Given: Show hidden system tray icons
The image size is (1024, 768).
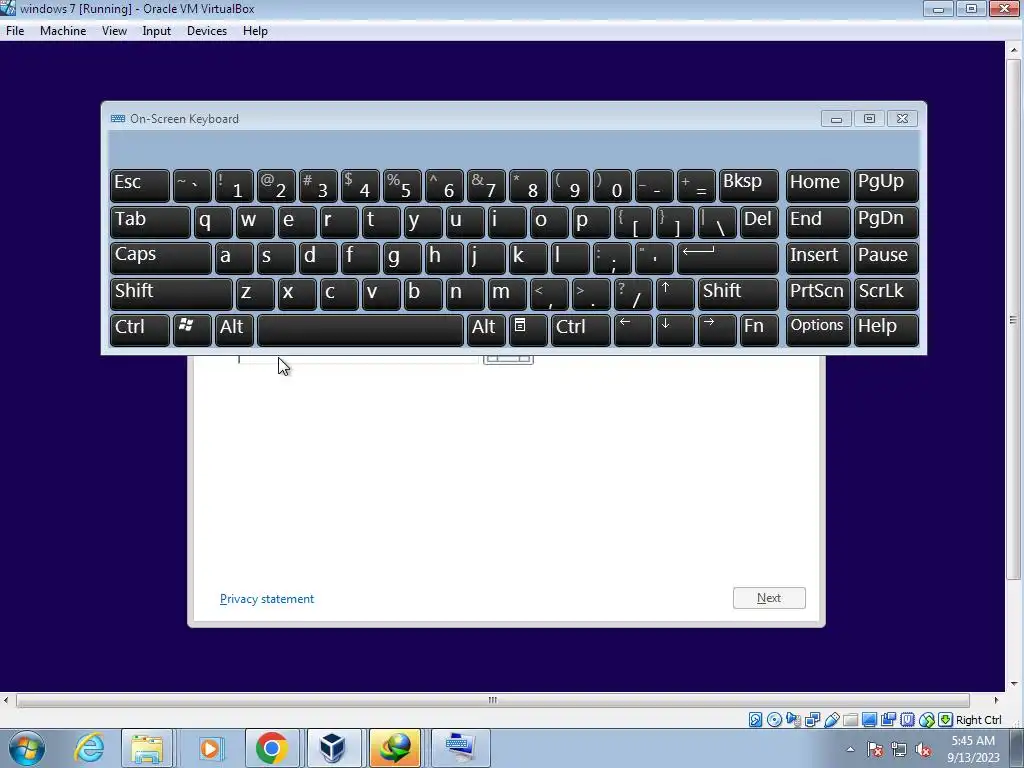Looking at the screenshot, I should click(850, 750).
